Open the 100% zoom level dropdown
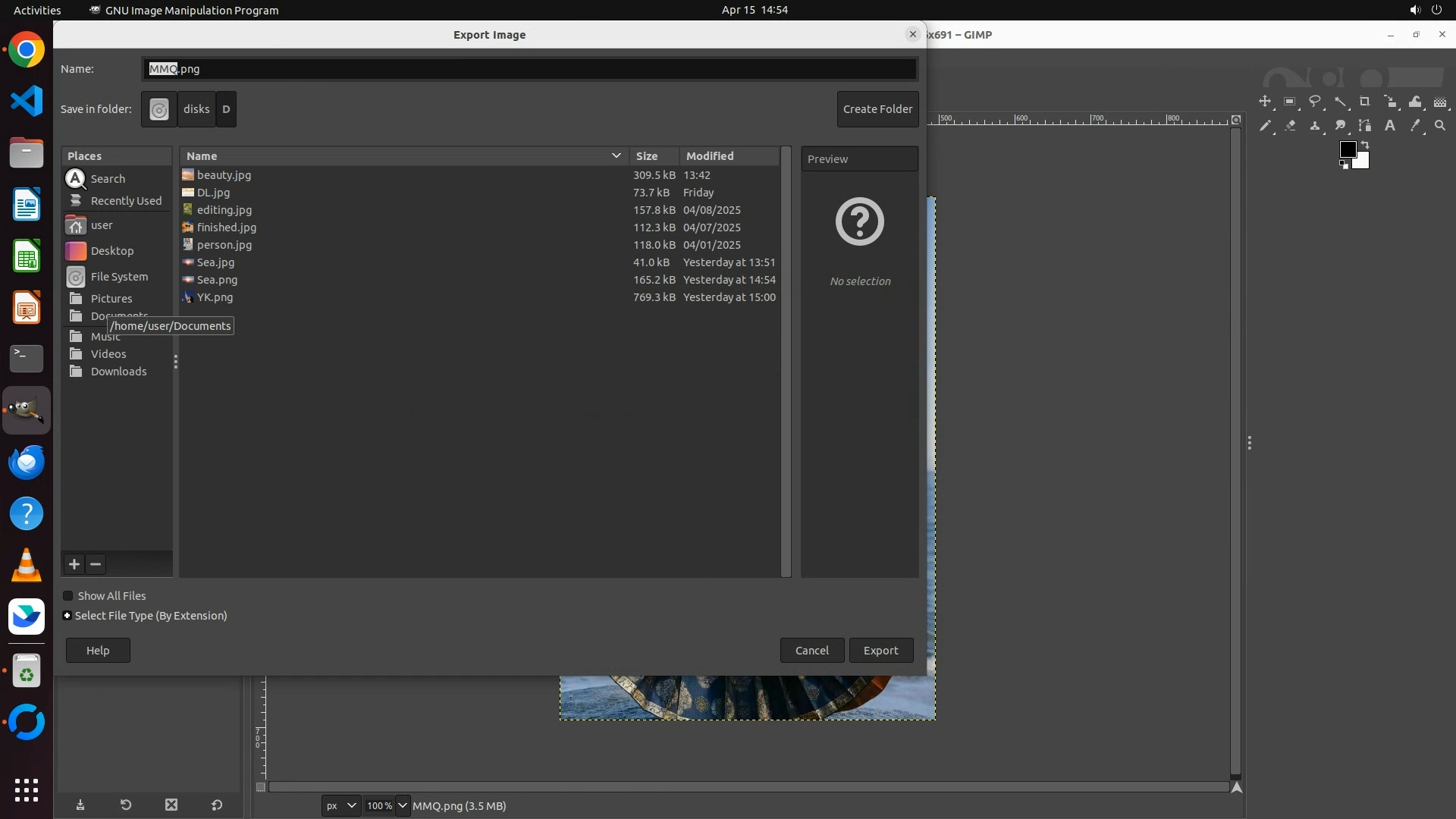The width and height of the screenshot is (1456, 819). click(x=403, y=805)
